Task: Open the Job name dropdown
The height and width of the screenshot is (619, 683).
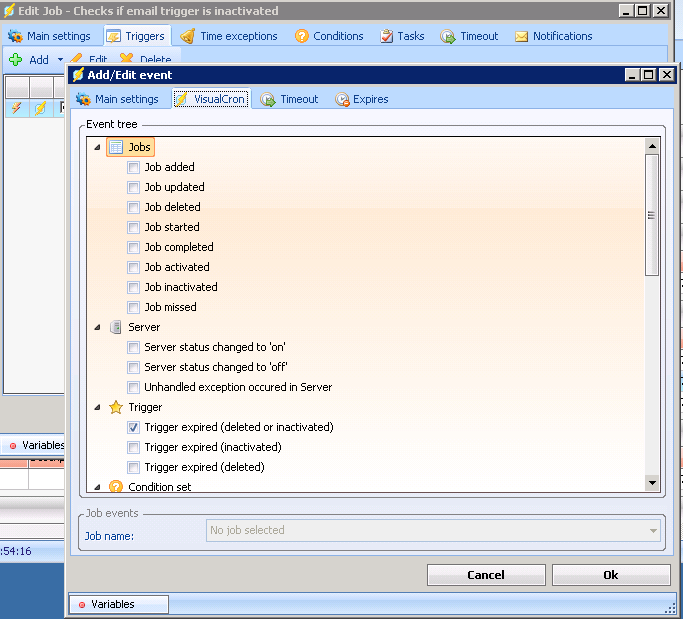Action: pyautogui.click(x=653, y=531)
